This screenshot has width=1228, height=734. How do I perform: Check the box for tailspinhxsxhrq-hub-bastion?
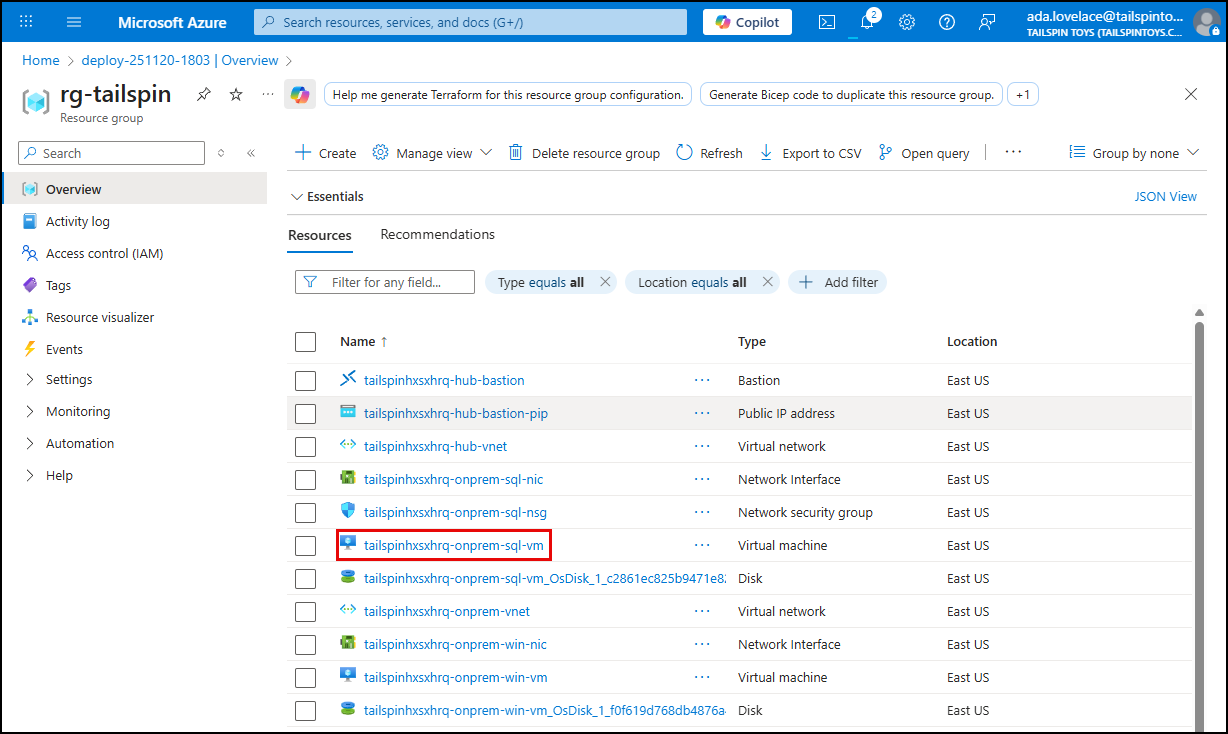click(x=305, y=380)
